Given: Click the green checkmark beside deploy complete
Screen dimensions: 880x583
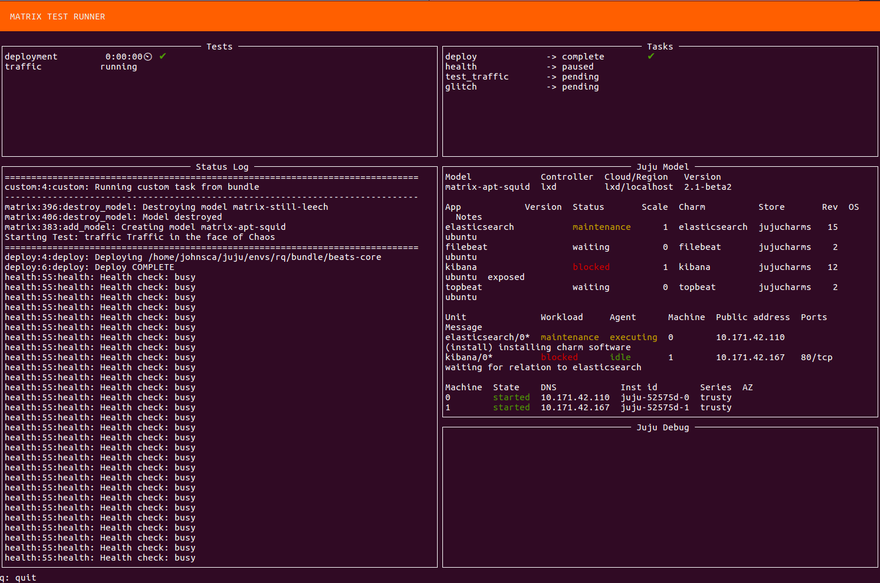Looking at the screenshot, I should 651,56.
